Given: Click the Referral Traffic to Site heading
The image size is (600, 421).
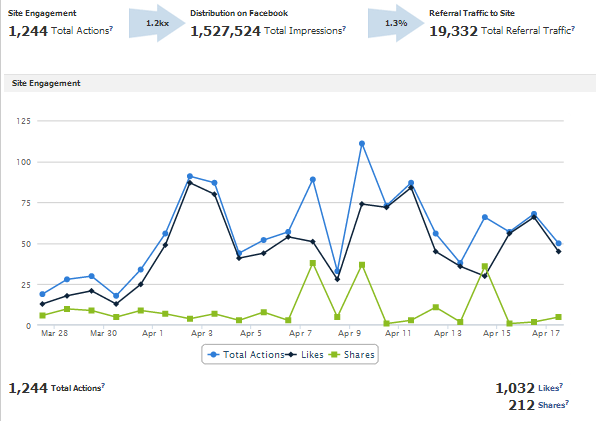Looking at the screenshot, I should pyautogui.click(x=472, y=13).
